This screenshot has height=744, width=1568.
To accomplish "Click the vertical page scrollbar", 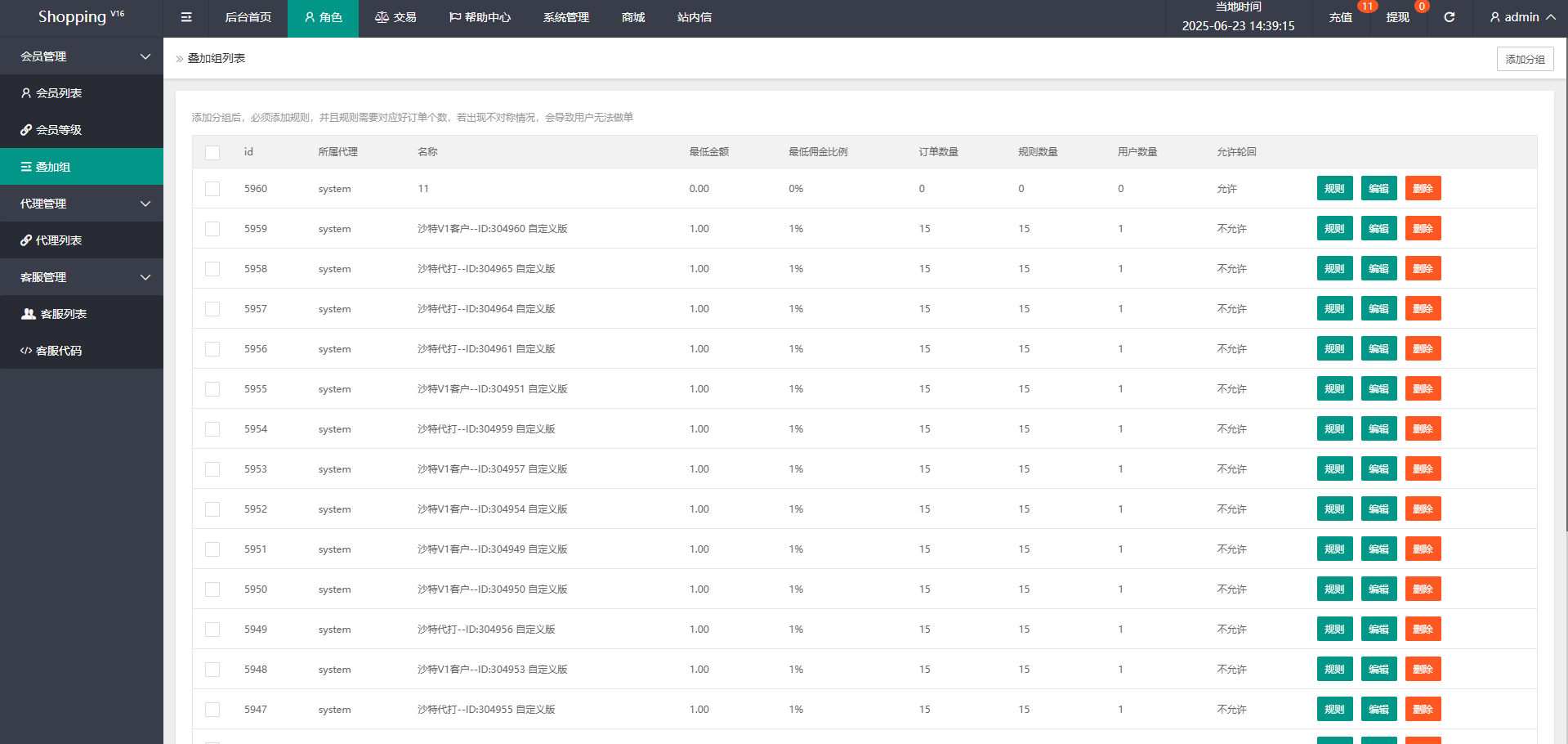I will click(x=1565, y=286).
